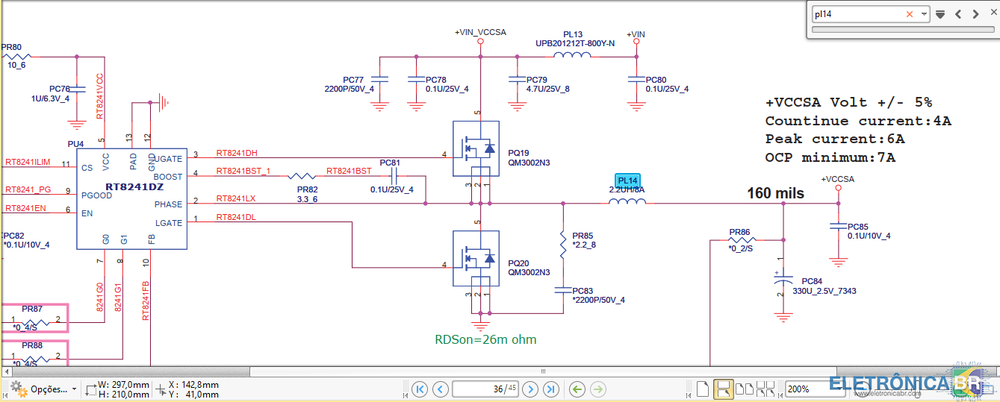Go back to previous view
Screen dimensions: 1000x402
[x=576, y=388]
